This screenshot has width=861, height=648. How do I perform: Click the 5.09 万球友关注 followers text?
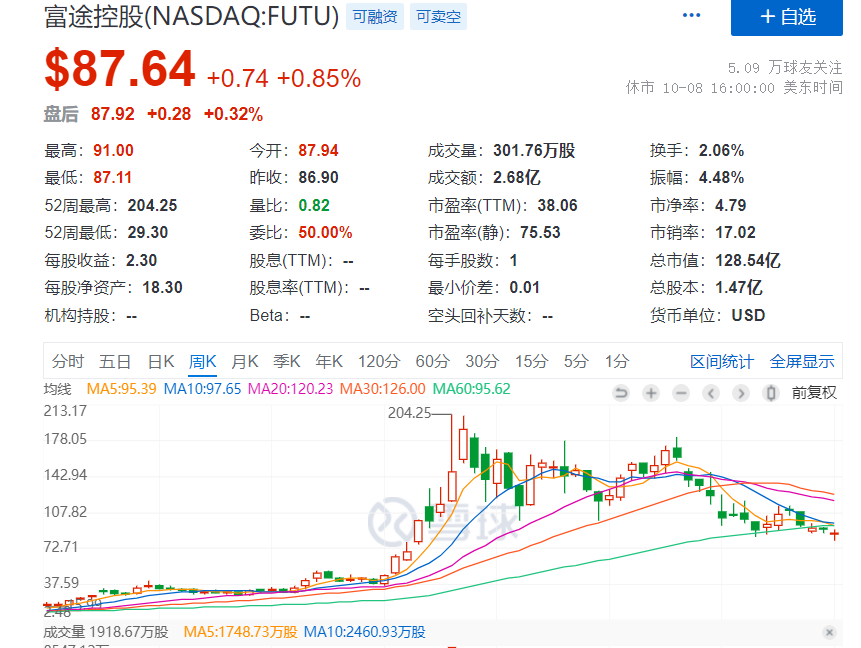pyautogui.click(x=785, y=68)
